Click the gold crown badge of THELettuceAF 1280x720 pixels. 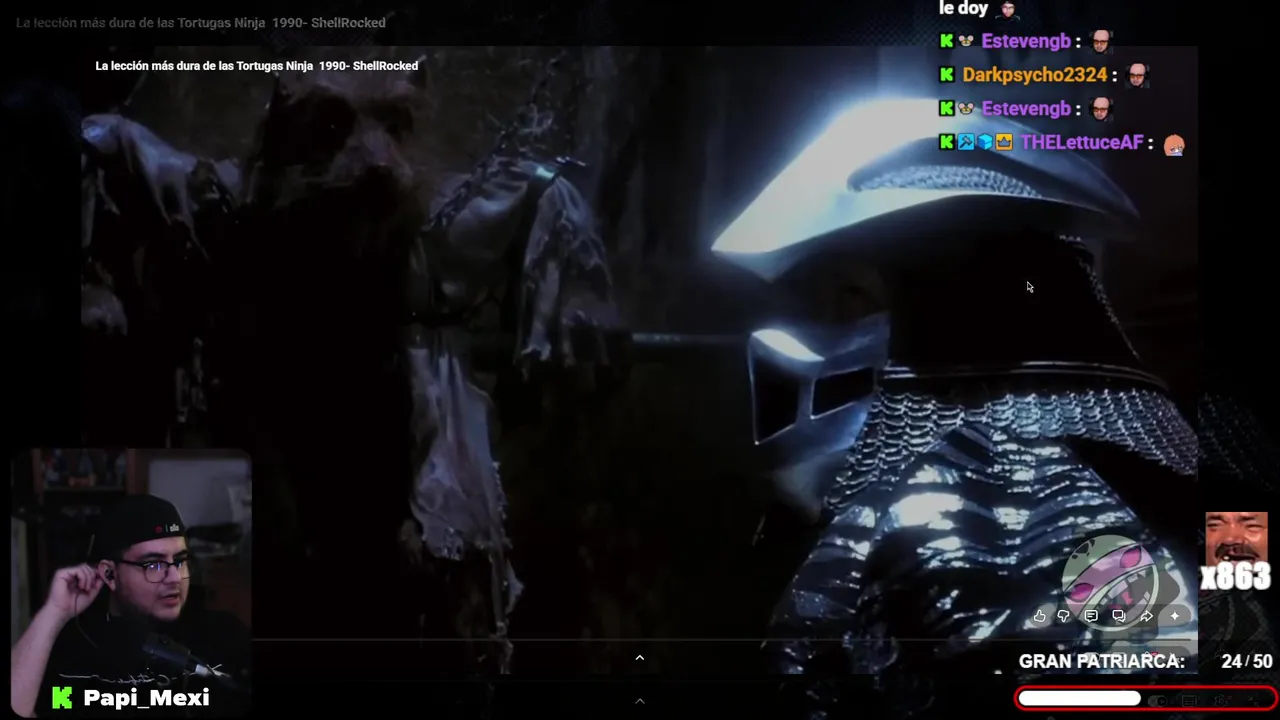(1004, 143)
